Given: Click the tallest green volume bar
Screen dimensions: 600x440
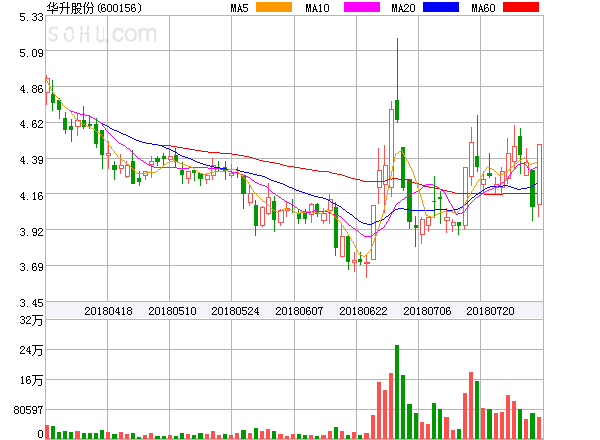Looking at the screenshot, I should tap(397, 392).
